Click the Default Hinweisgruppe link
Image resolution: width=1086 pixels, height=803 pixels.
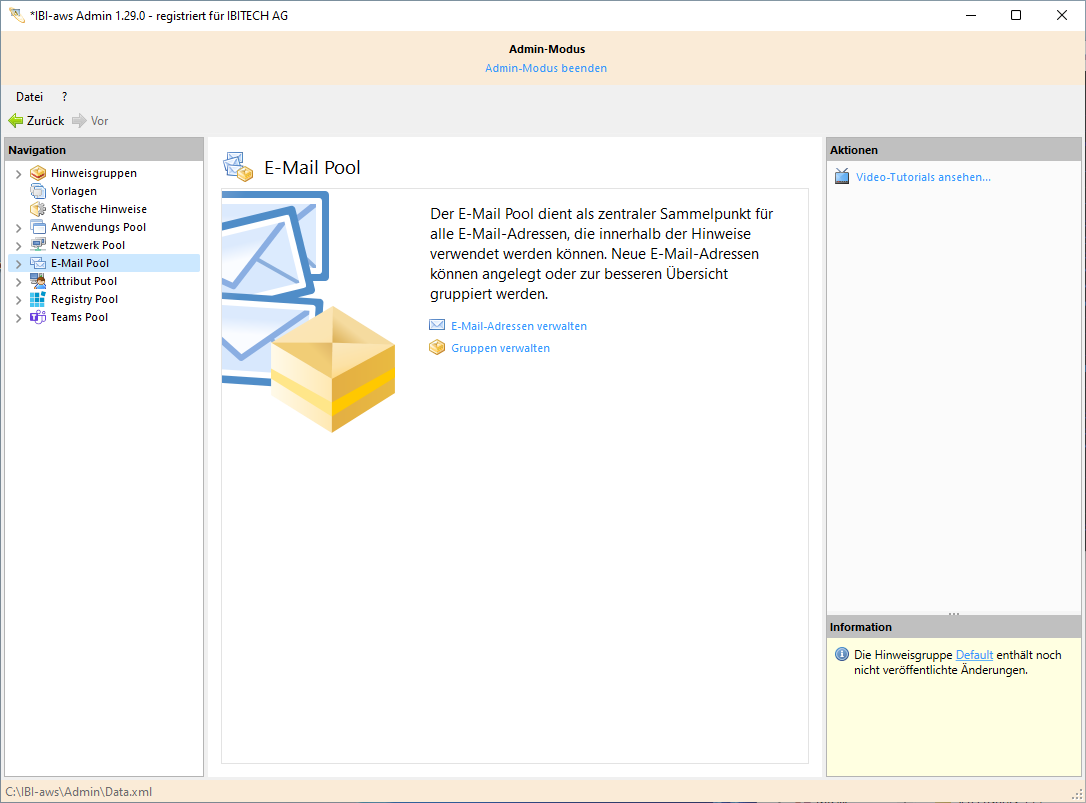[x=974, y=655]
